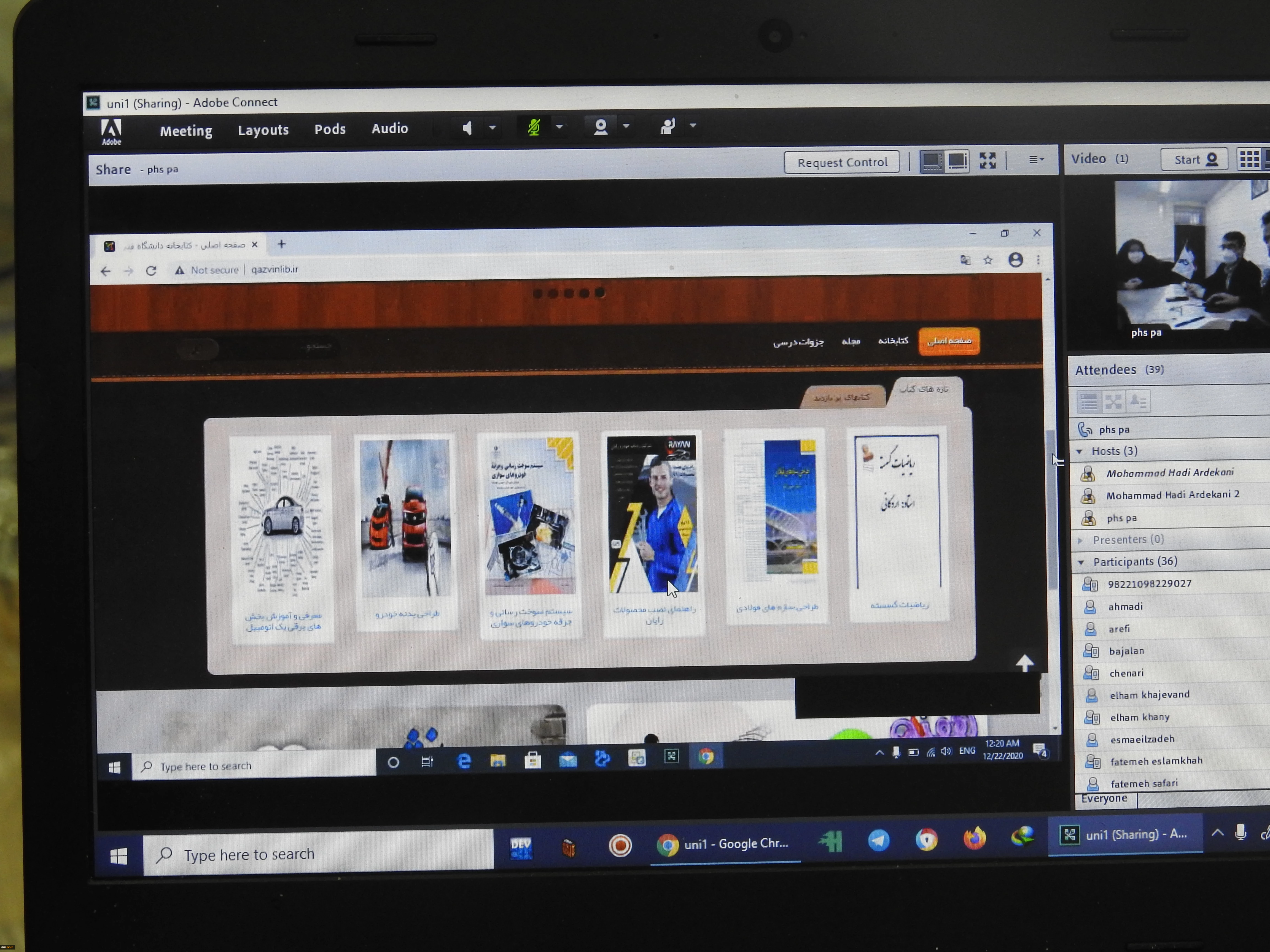This screenshot has height=952, width=1270.
Task: Click the full screen share icon
Action: tap(988, 161)
